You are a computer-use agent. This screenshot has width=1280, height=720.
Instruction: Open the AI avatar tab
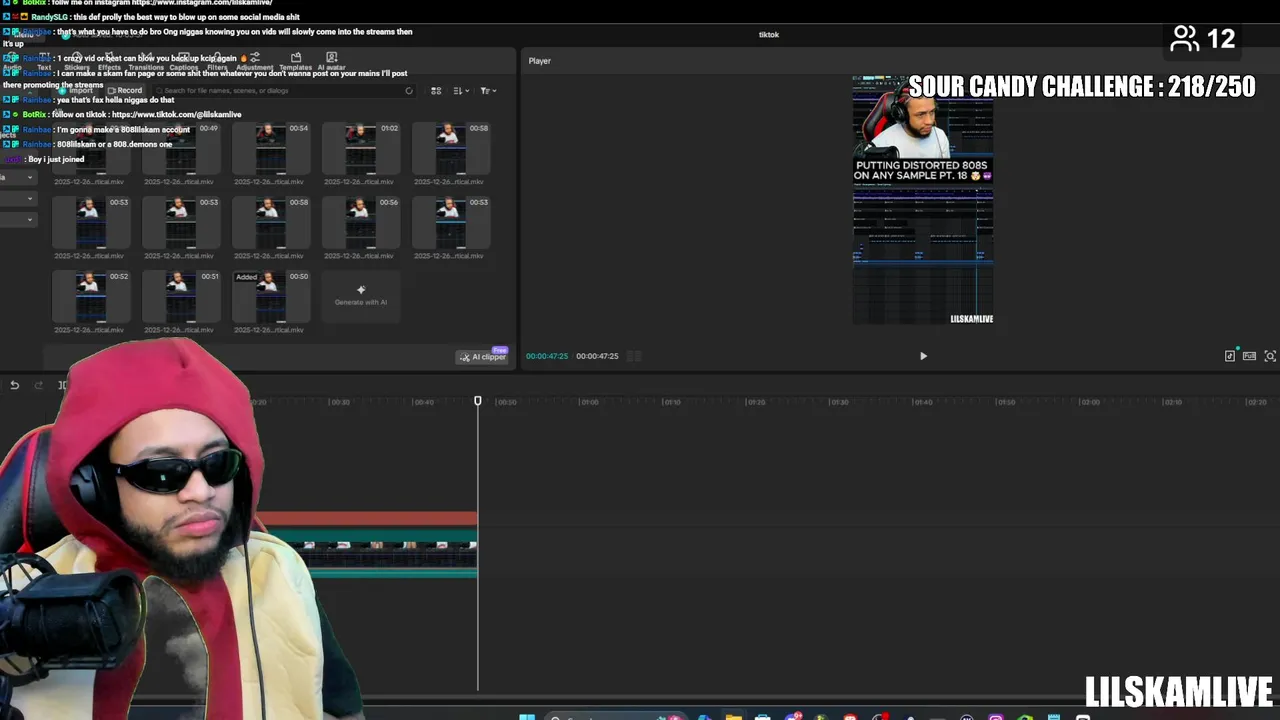(x=331, y=62)
